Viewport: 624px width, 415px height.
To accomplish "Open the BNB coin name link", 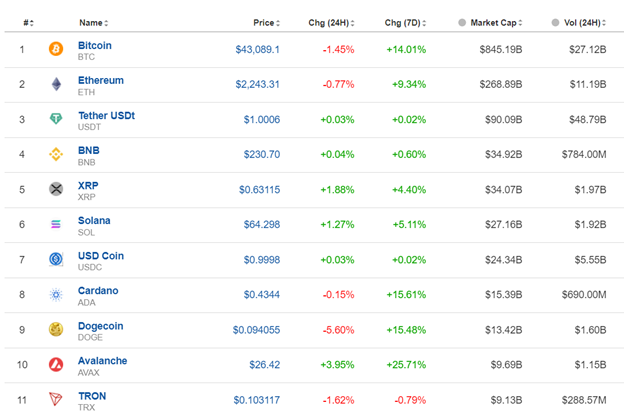I will [89, 150].
